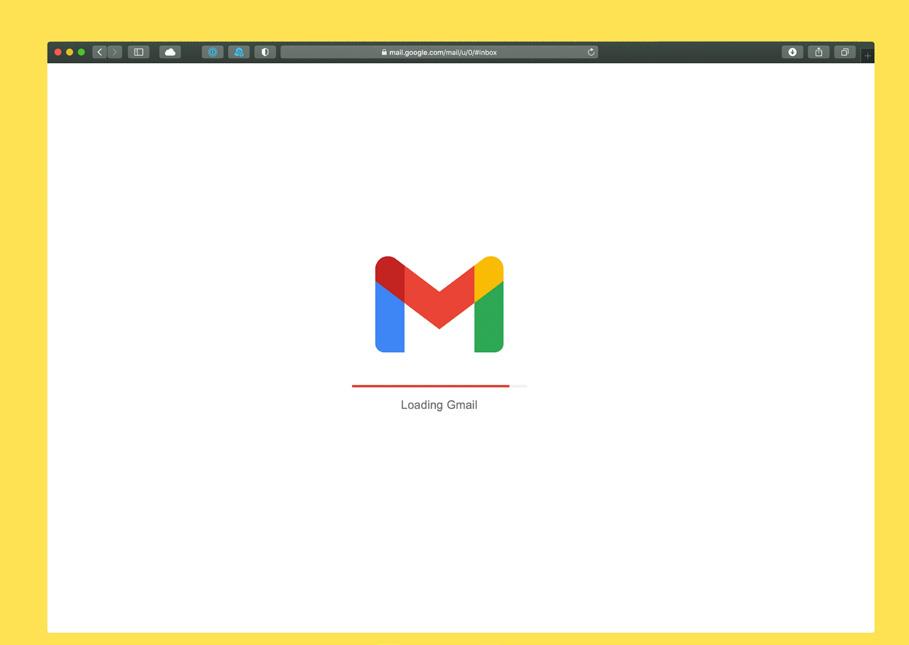909x645 pixels.
Task: Click the padlock icon in the address bar
Action: point(384,52)
